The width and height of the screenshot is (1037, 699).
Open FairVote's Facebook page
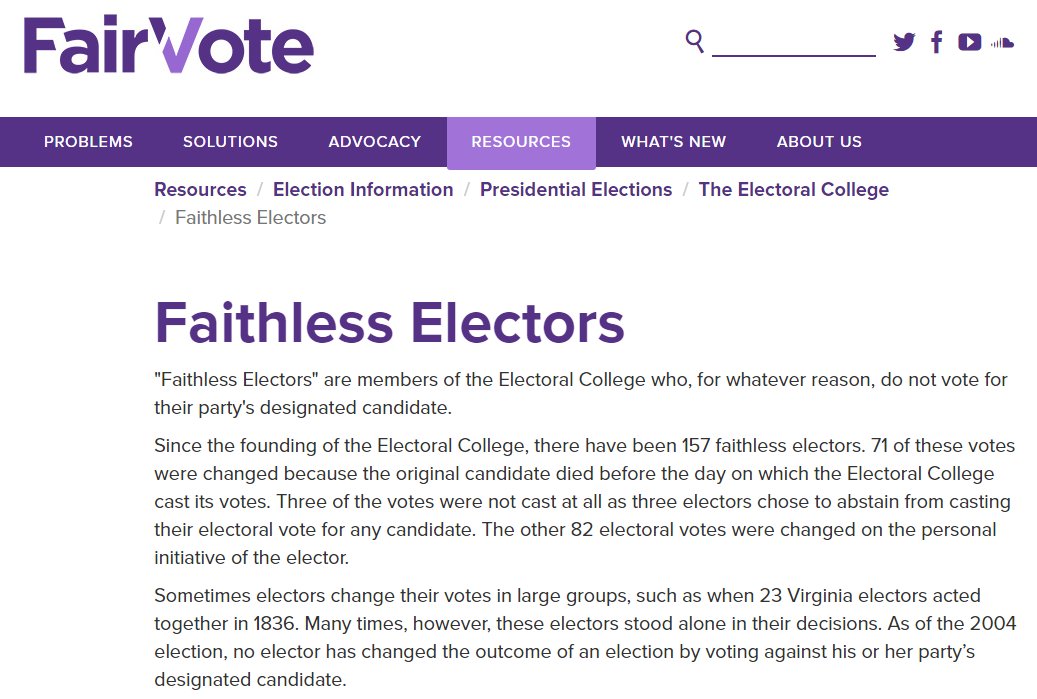[937, 42]
